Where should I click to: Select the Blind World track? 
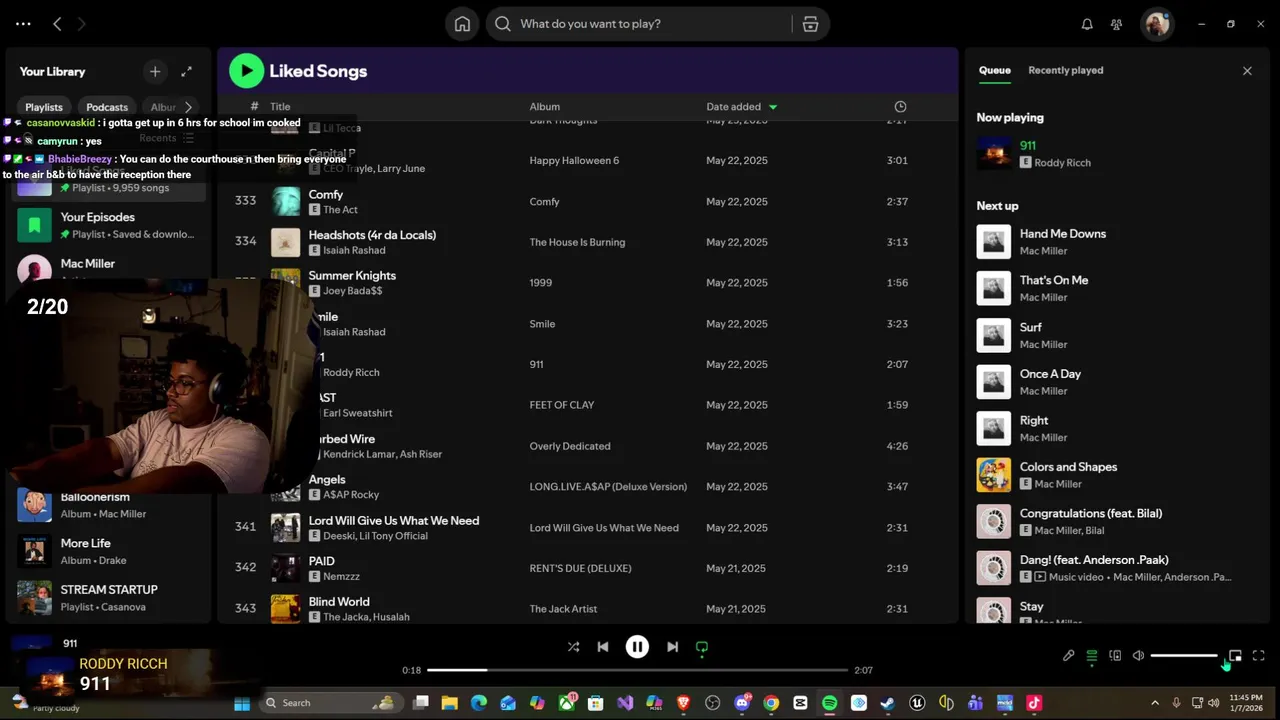588,608
